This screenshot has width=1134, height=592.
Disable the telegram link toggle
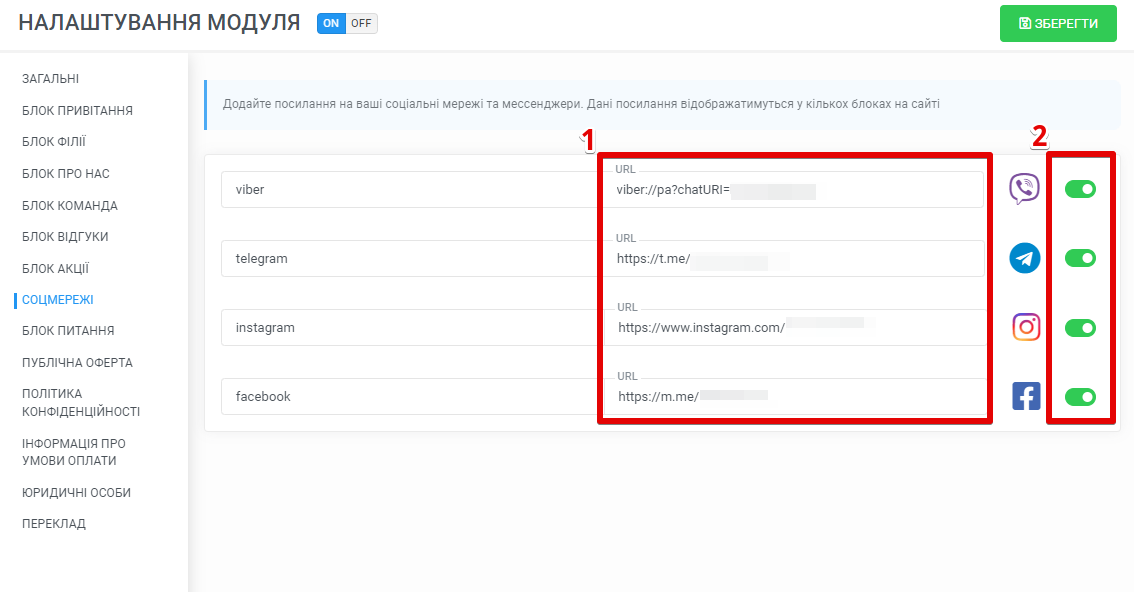(x=1080, y=258)
